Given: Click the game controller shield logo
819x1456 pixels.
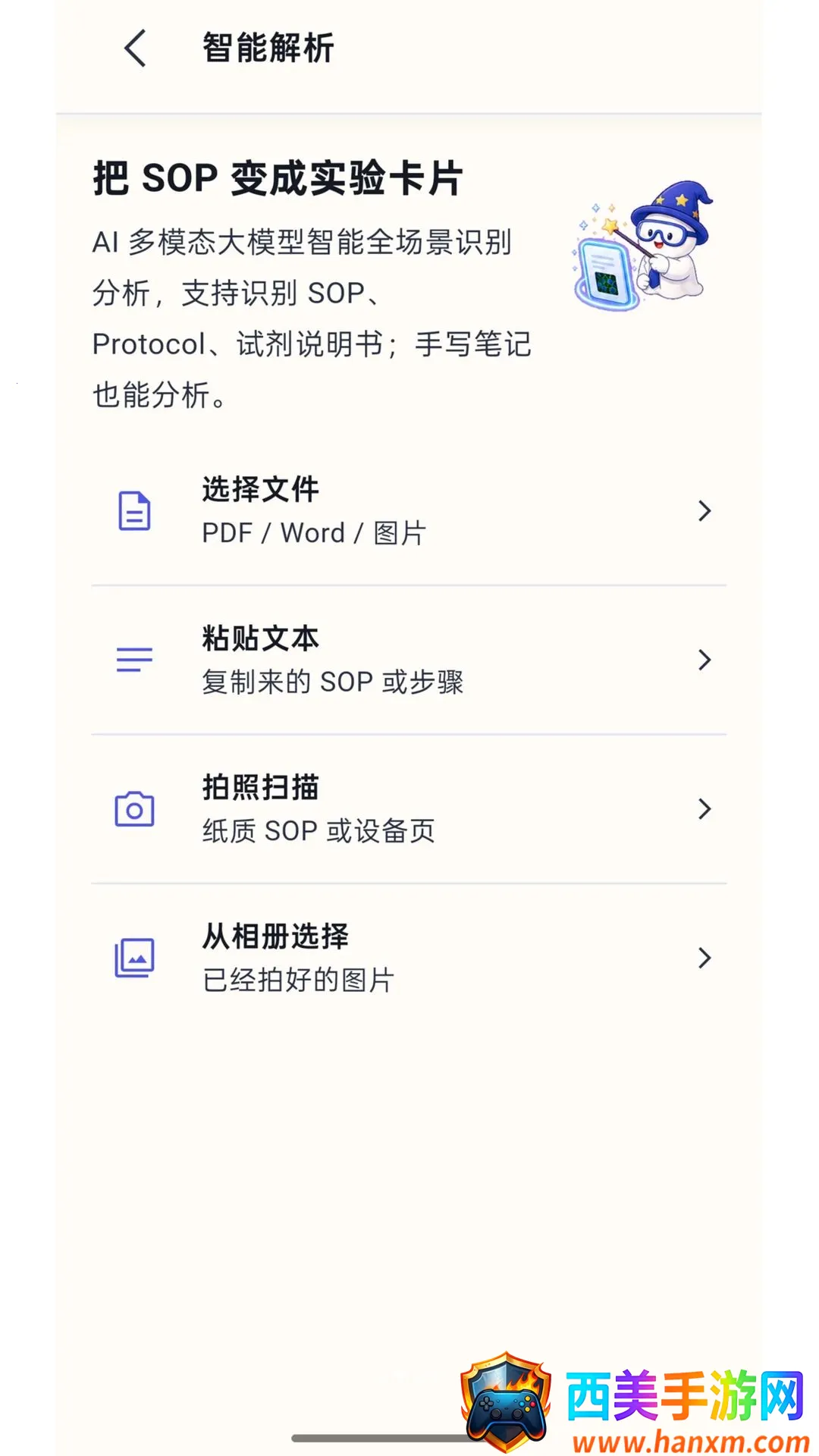Looking at the screenshot, I should tap(507, 1401).
